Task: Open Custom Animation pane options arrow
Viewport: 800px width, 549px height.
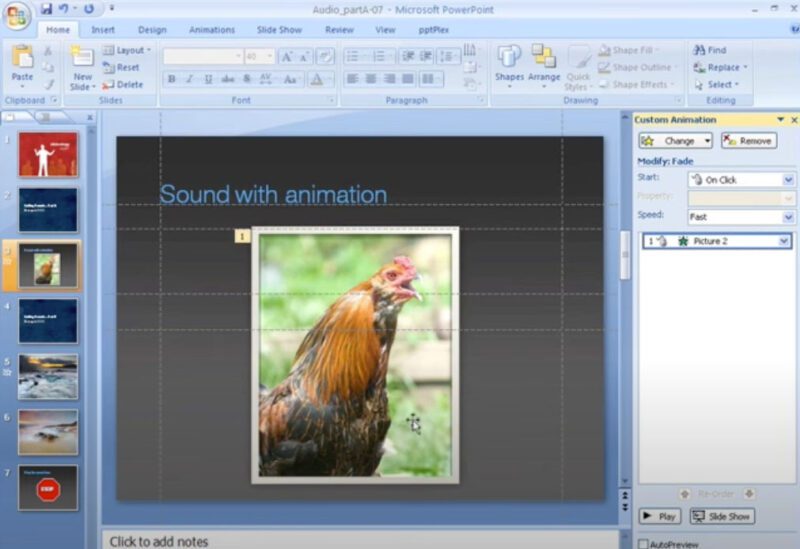Action: coord(780,119)
